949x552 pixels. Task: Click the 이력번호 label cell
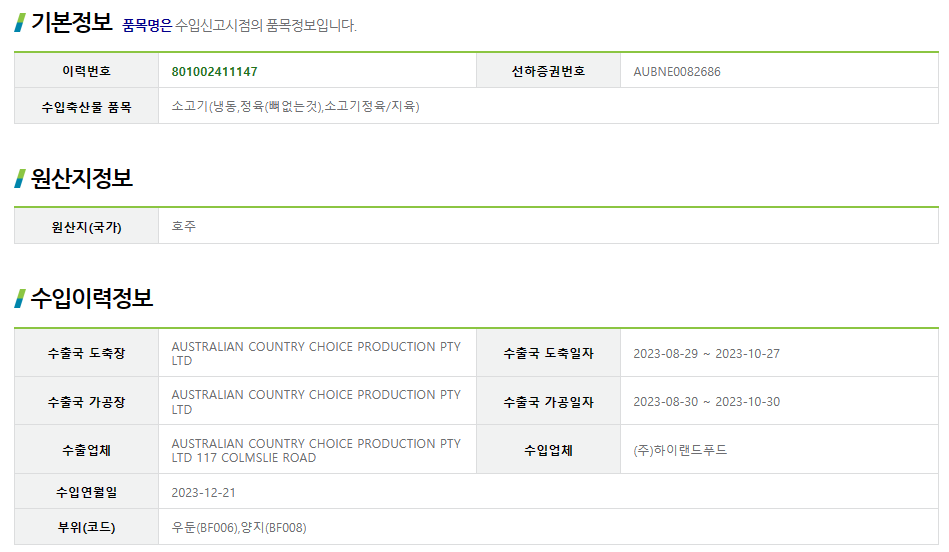(86, 72)
